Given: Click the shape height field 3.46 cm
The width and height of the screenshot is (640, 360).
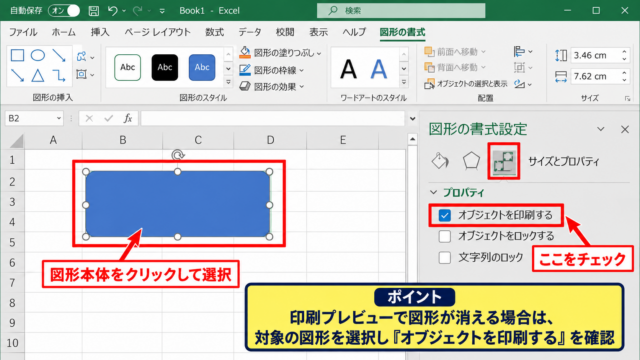Looking at the screenshot, I should coord(595,55).
